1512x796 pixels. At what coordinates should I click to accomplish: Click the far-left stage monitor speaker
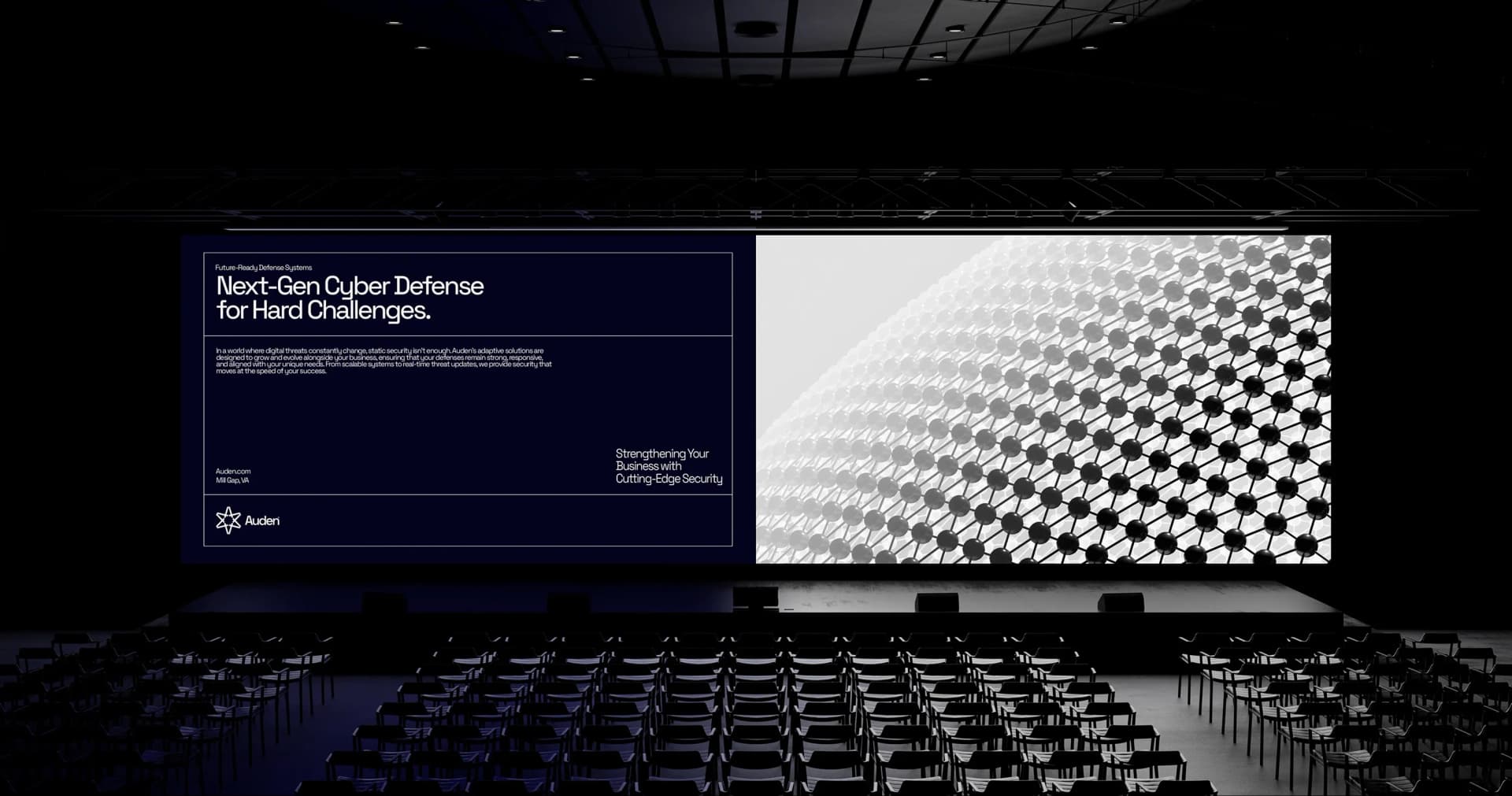click(384, 603)
